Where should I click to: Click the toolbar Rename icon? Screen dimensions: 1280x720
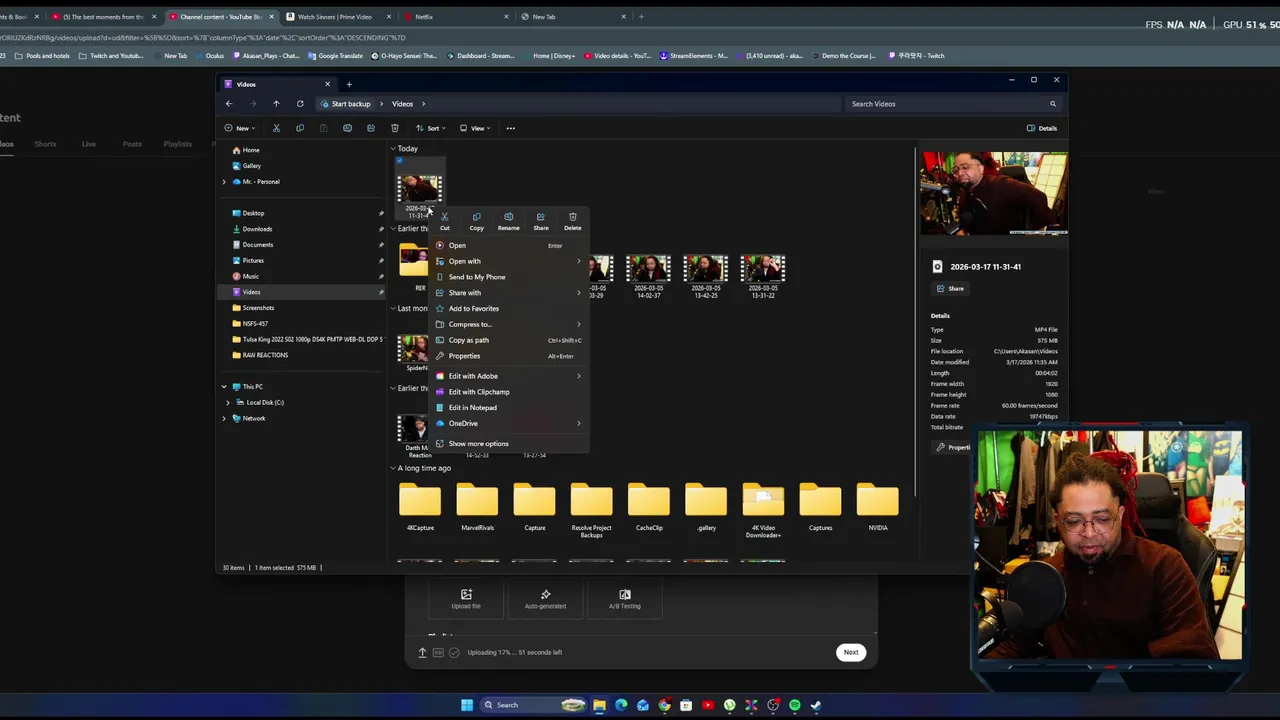[347, 128]
